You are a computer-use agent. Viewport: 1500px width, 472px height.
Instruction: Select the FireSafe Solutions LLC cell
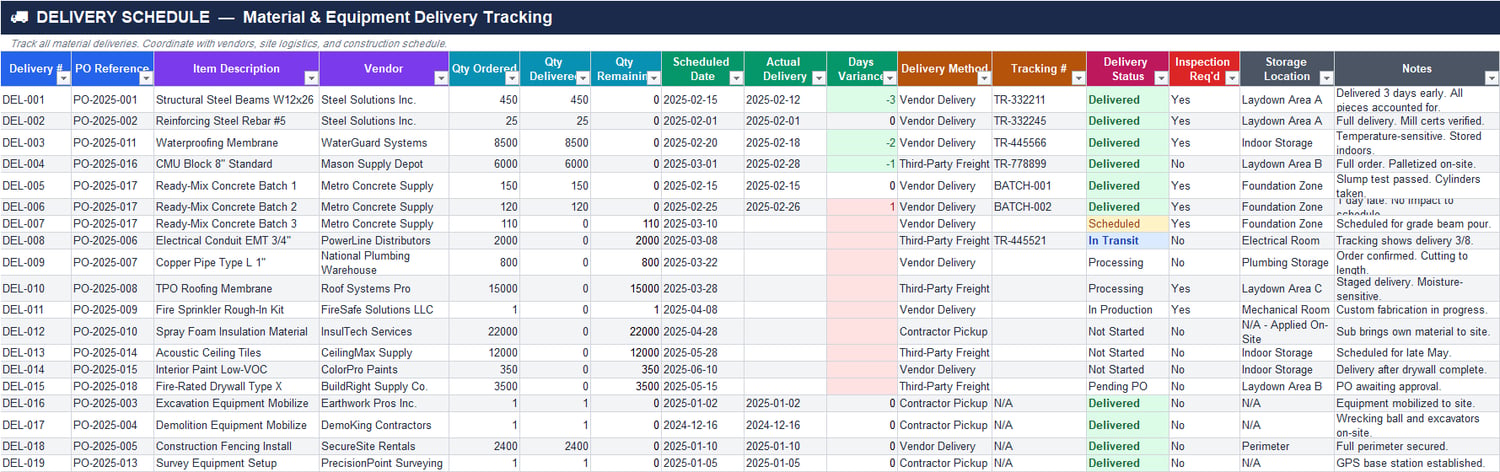[384, 310]
